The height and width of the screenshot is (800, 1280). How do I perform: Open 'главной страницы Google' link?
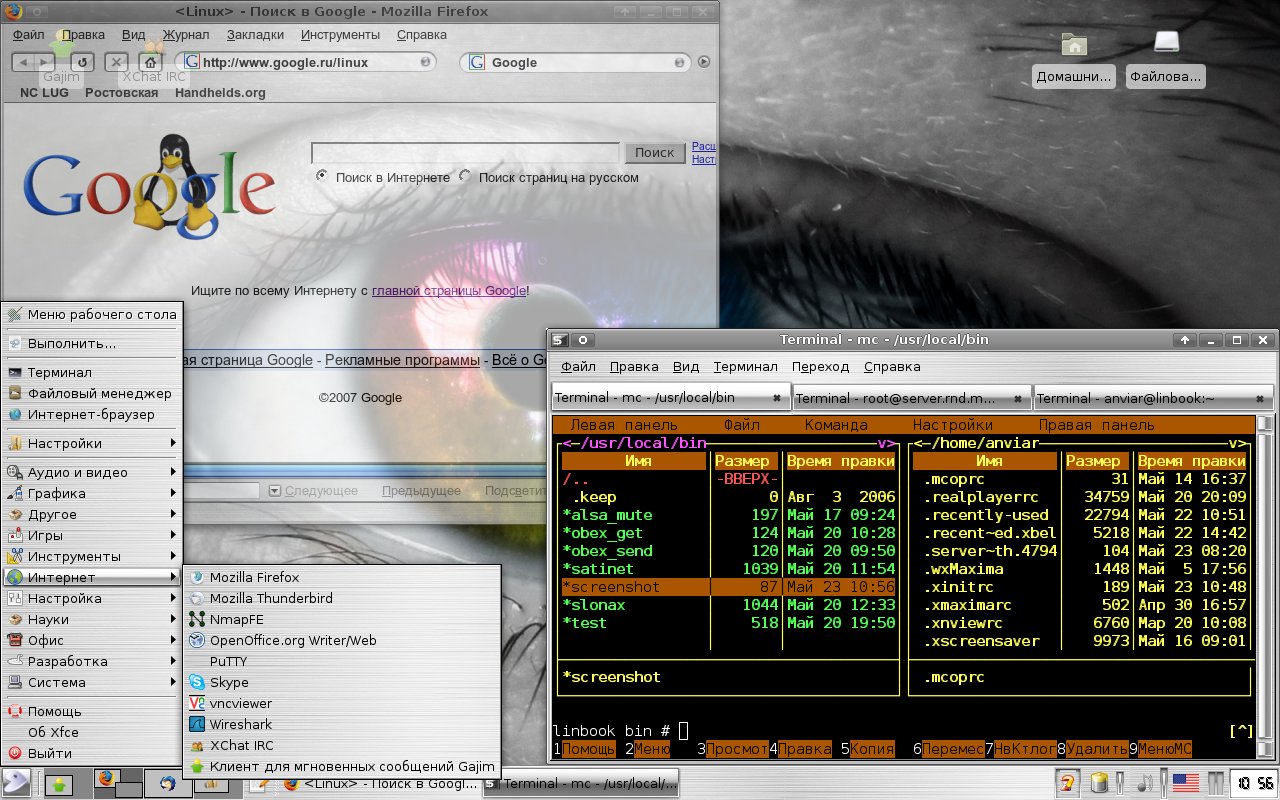pyautogui.click(x=449, y=290)
